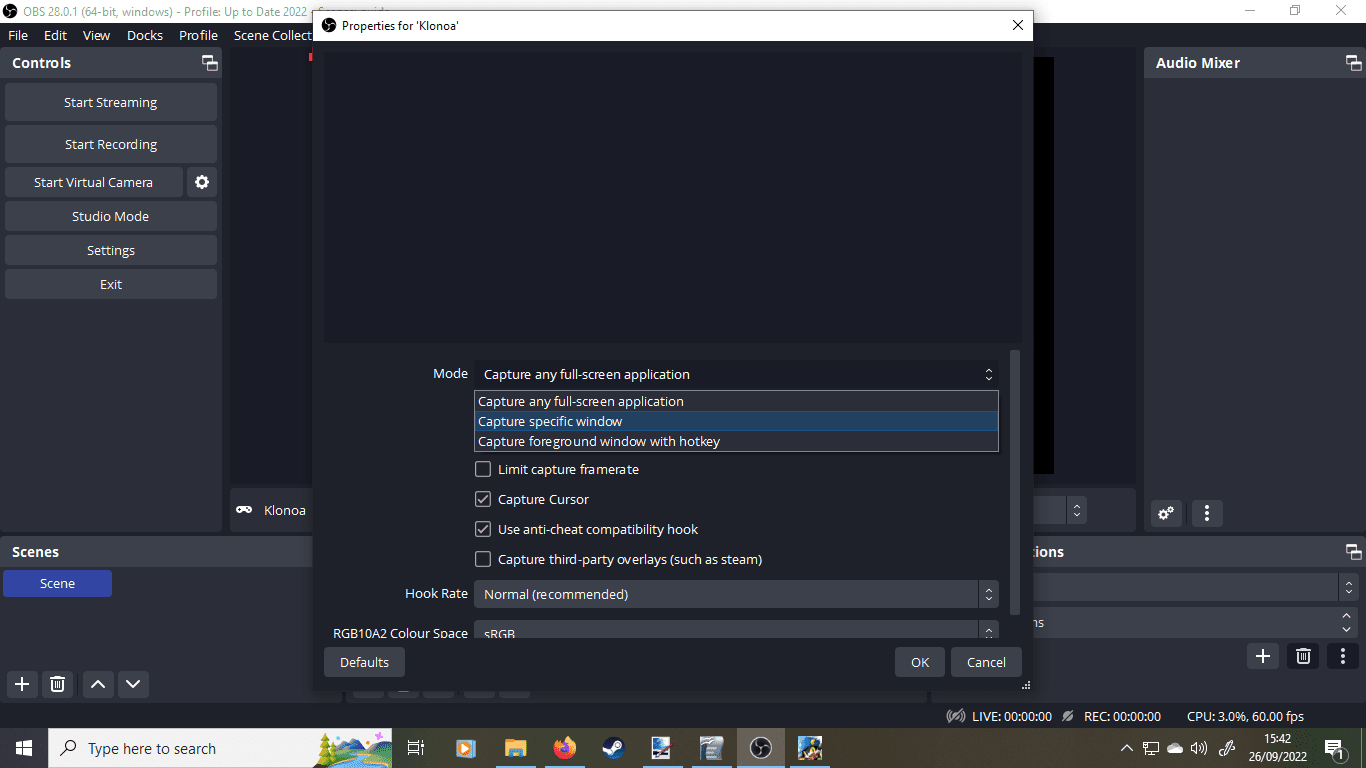Reset properties with Defaults button

[x=364, y=662]
